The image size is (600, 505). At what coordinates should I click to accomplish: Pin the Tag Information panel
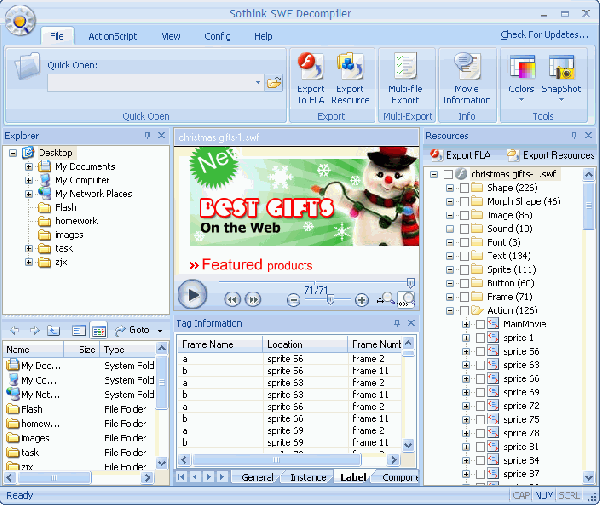click(397, 323)
